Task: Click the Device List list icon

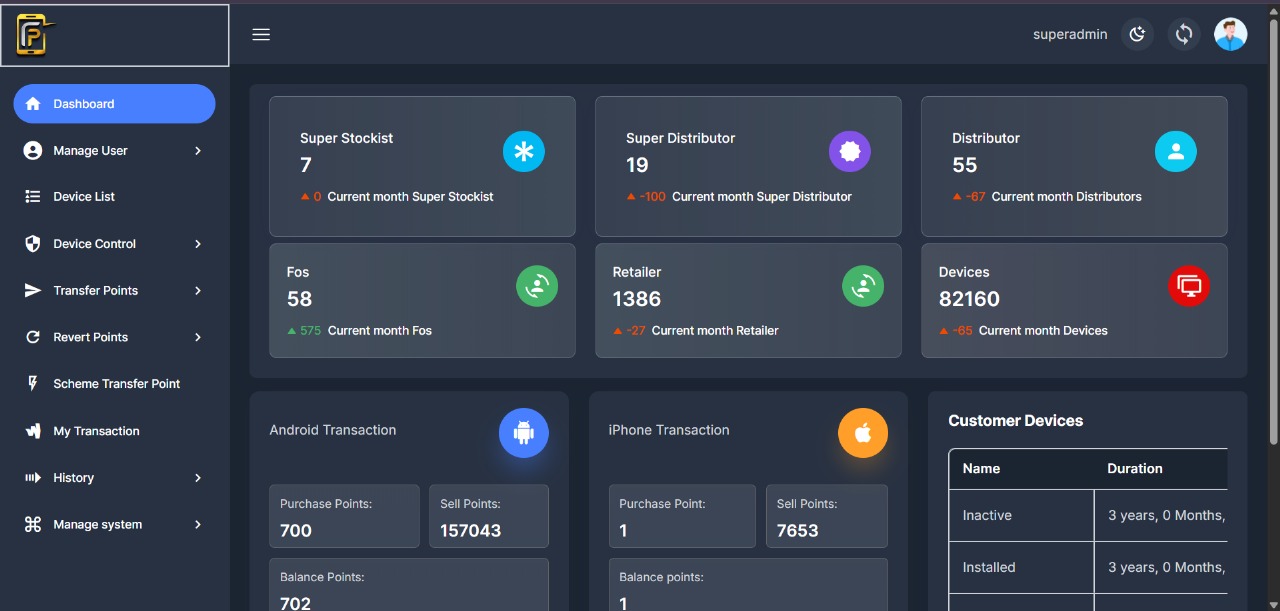Action: 33,197
